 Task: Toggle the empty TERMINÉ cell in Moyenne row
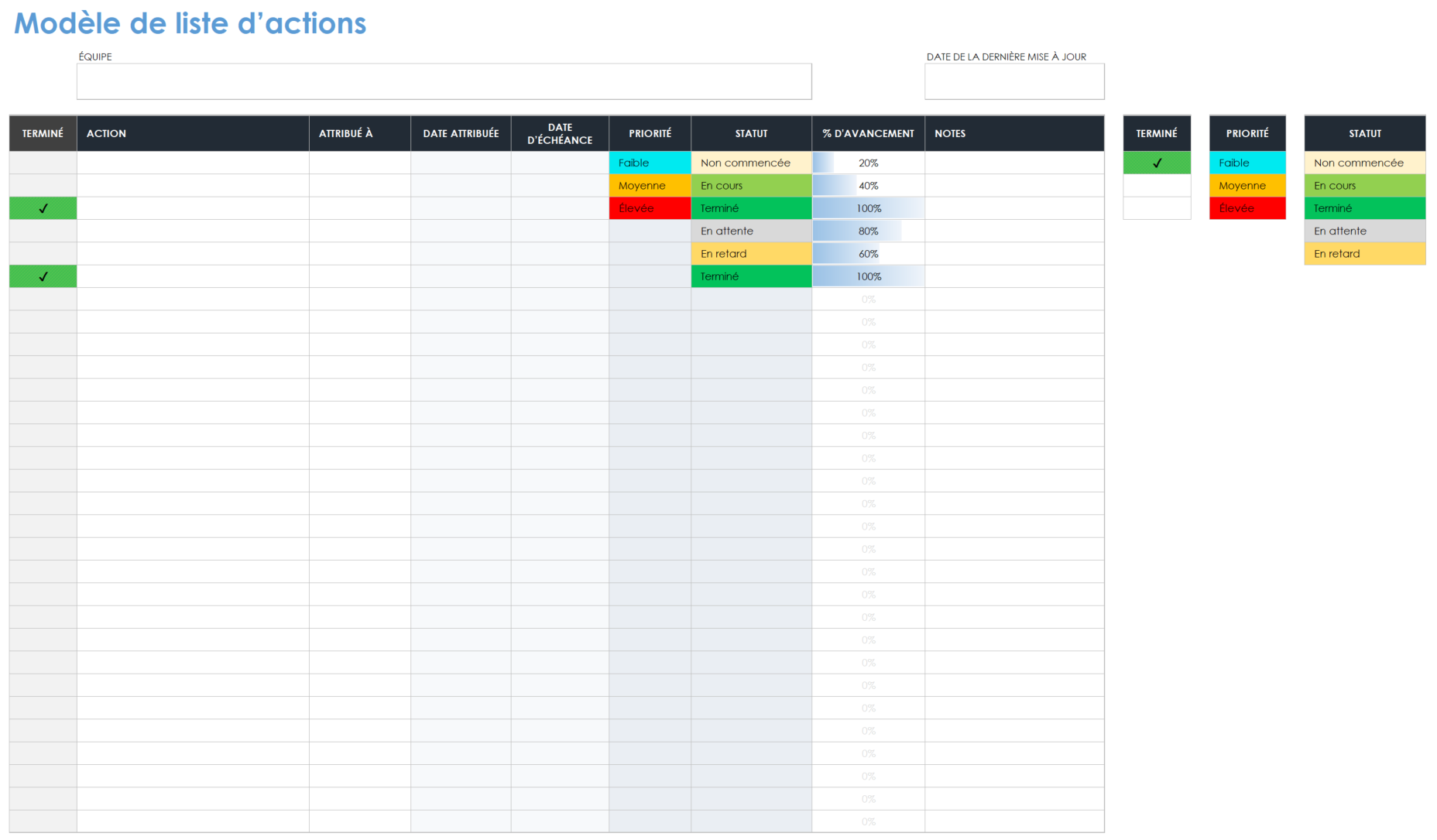click(x=43, y=186)
